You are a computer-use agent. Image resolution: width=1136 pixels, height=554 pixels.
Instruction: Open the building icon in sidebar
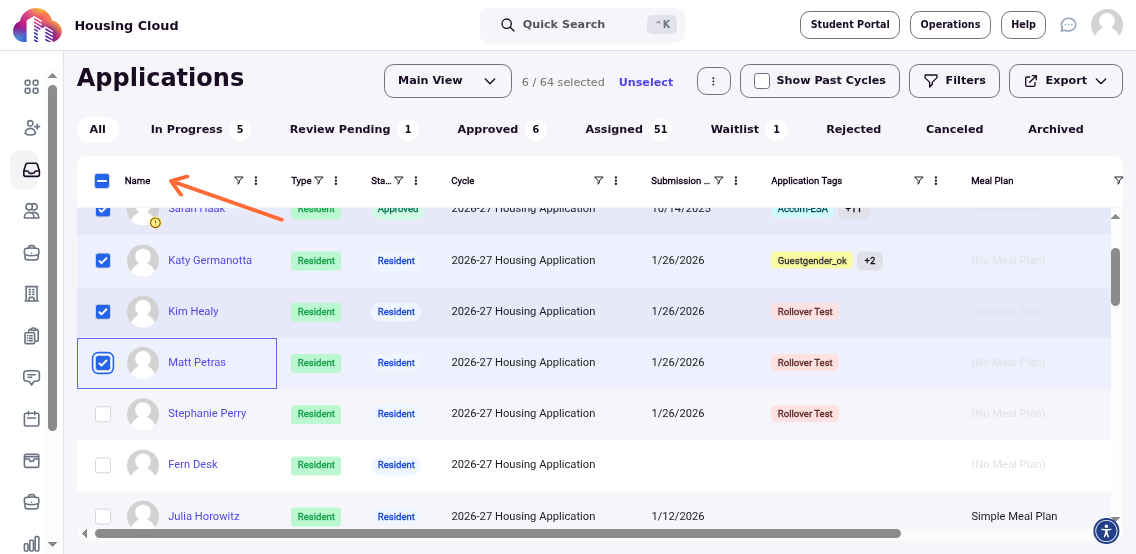point(31,294)
